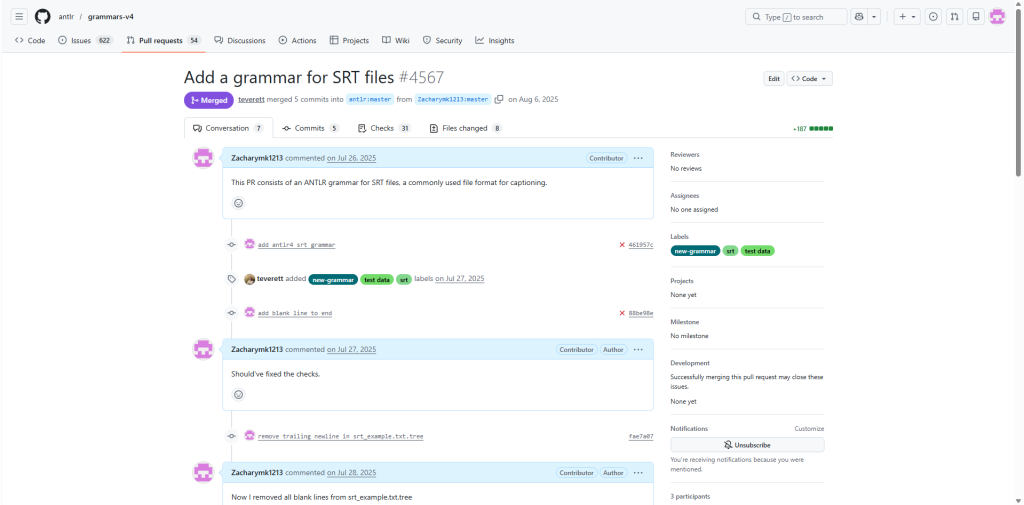Copy head branch name icon
This screenshot has width=1024, height=505.
coord(499,99)
